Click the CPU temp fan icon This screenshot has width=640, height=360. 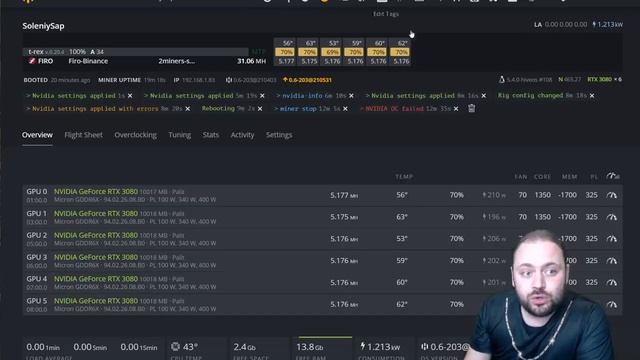click(x=175, y=347)
